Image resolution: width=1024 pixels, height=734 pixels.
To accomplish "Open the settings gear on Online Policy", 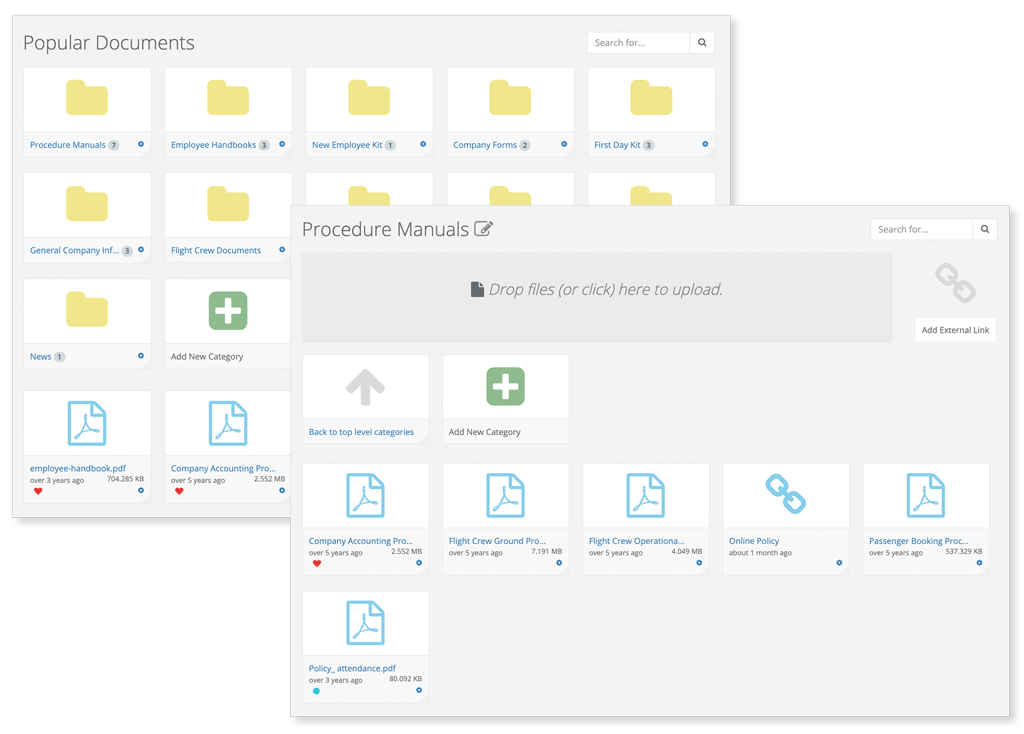I will pyautogui.click(x=839, y=565).
